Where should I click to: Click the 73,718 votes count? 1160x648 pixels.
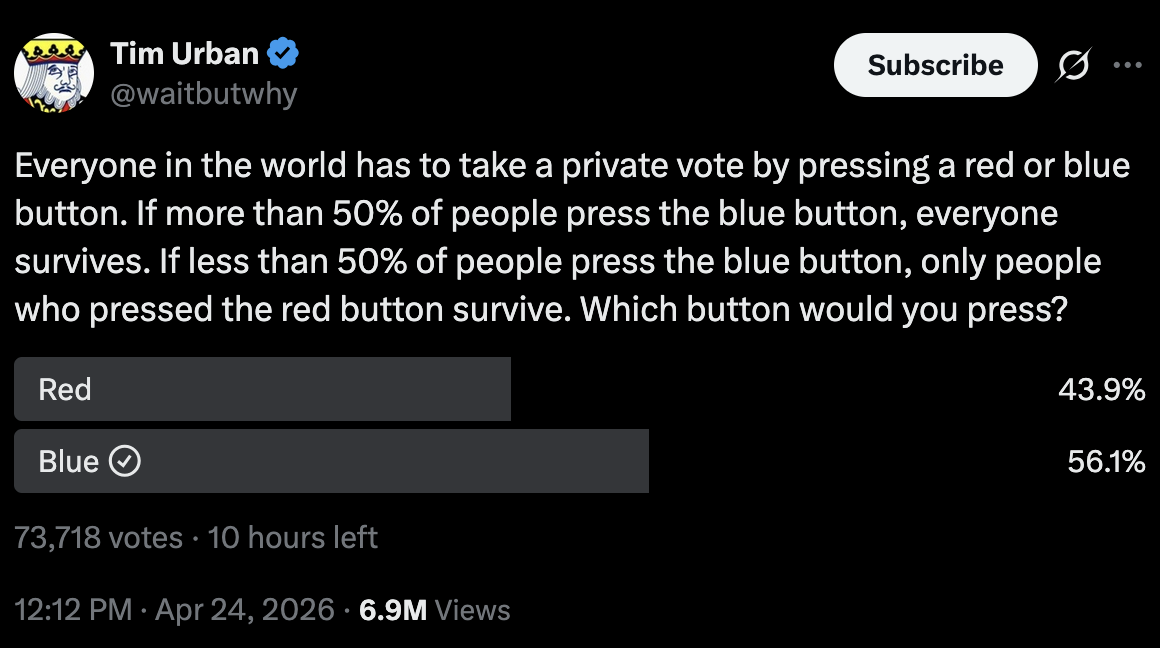pyautogui.click(x=99, y=537)
